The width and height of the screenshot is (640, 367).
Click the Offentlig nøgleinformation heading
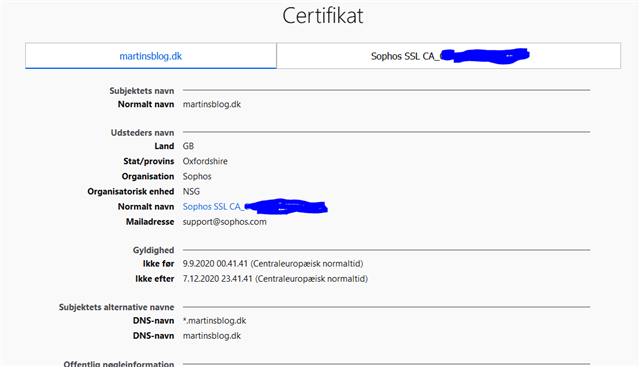119,363
